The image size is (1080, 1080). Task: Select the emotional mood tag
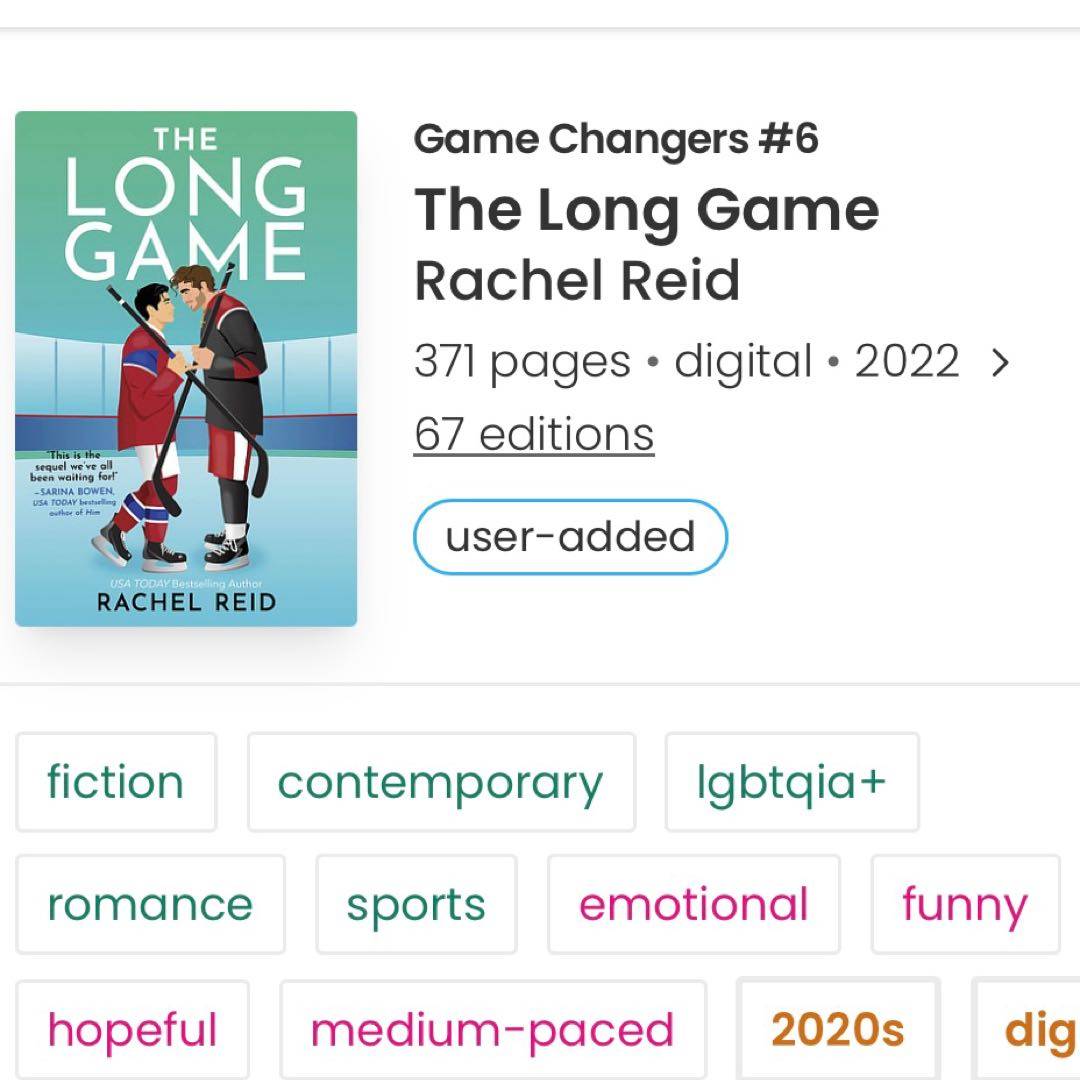pyautogui.click(x=694, y=904)
